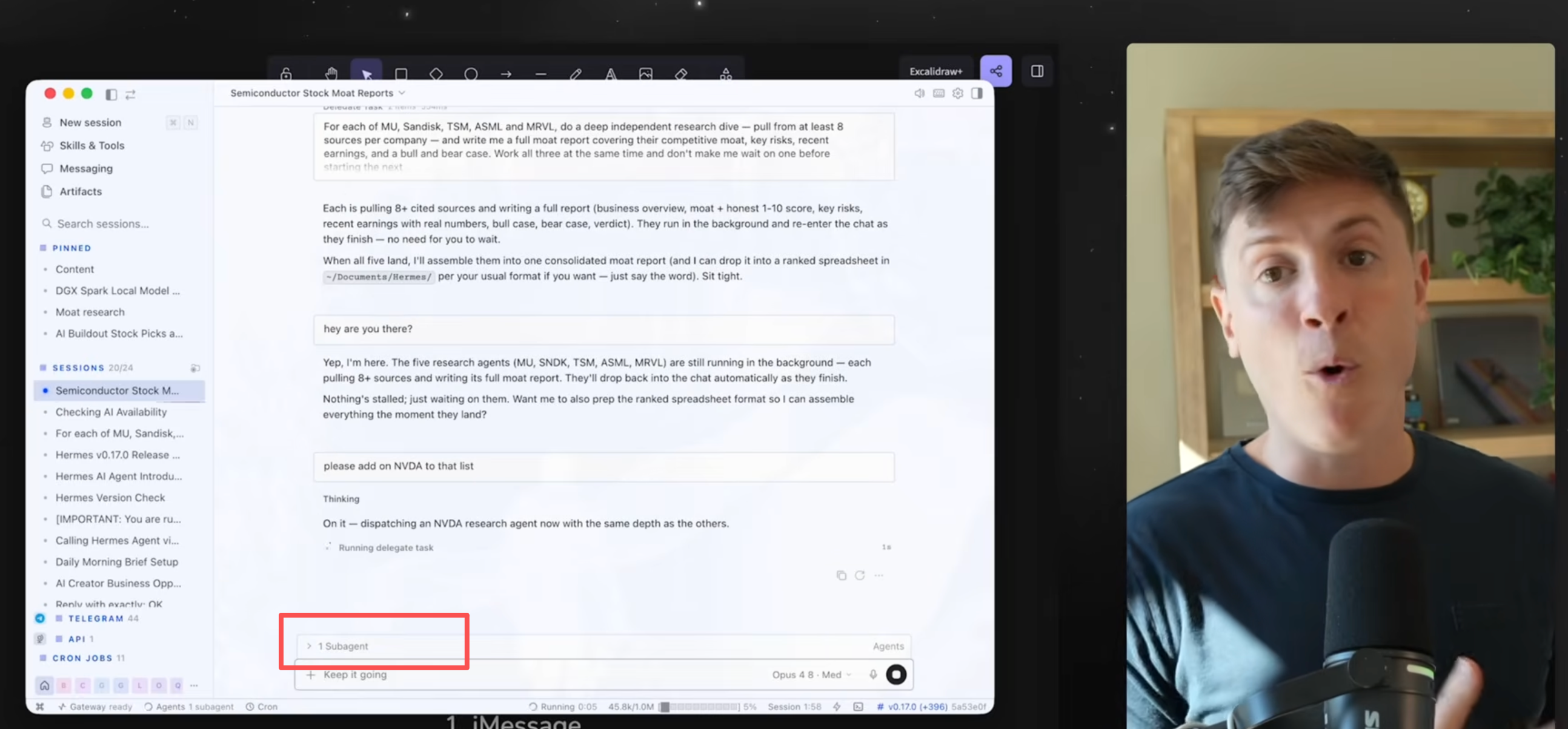
Task: Open pinned DGX Spark Local Model session
Action: point(119,291)
